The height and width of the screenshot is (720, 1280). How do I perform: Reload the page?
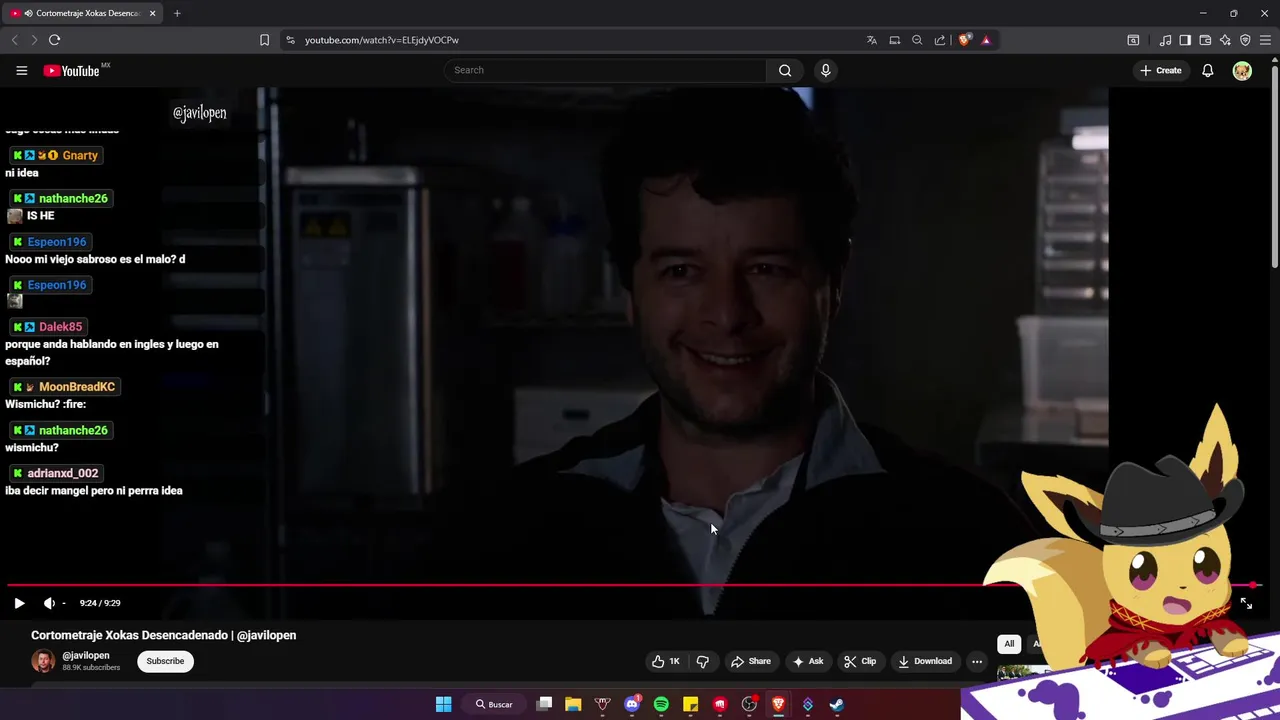[54, 40]
